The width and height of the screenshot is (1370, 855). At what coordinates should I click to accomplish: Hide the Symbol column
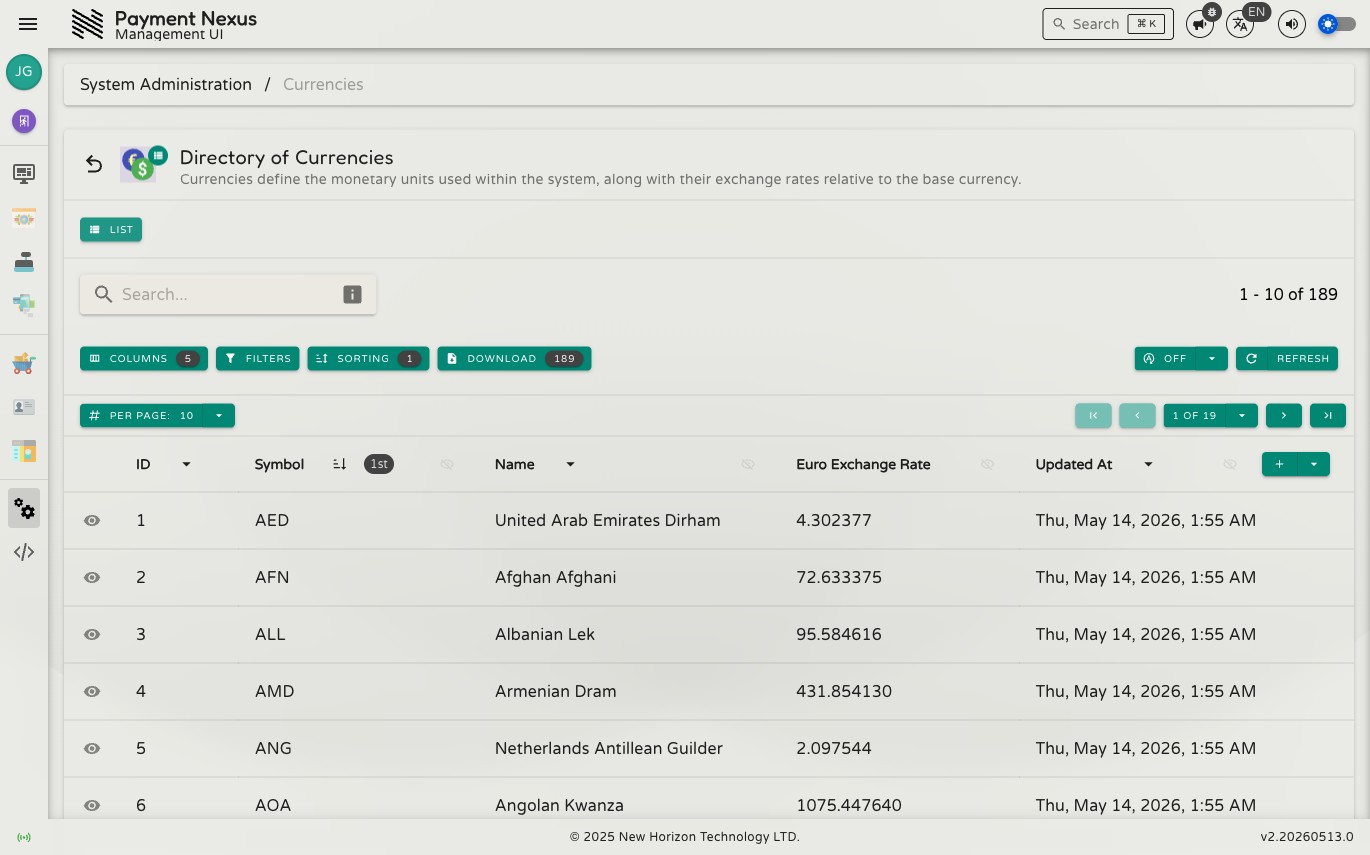click(x=447, y=464)
